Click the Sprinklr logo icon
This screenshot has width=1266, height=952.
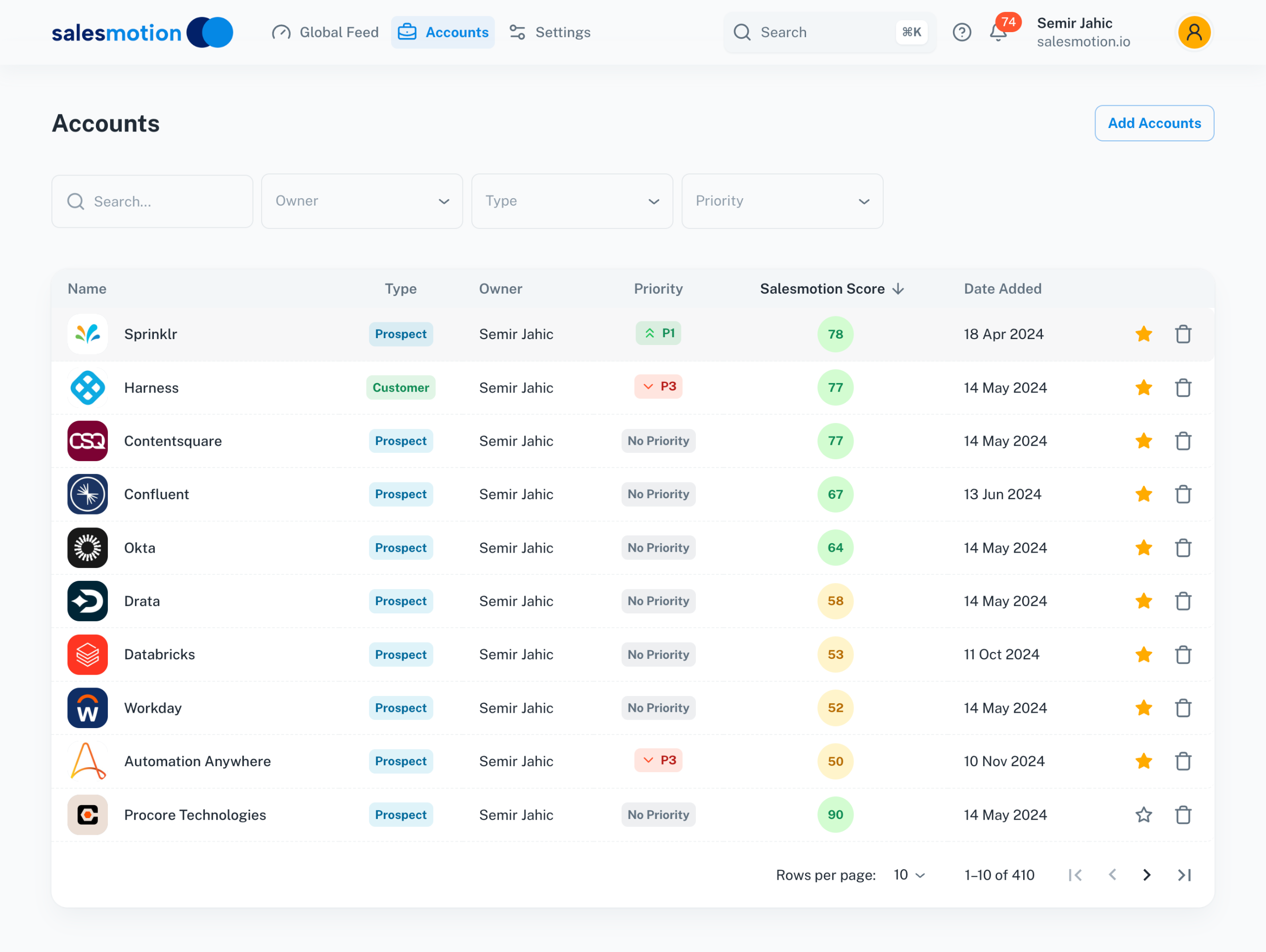coord(88,334)
